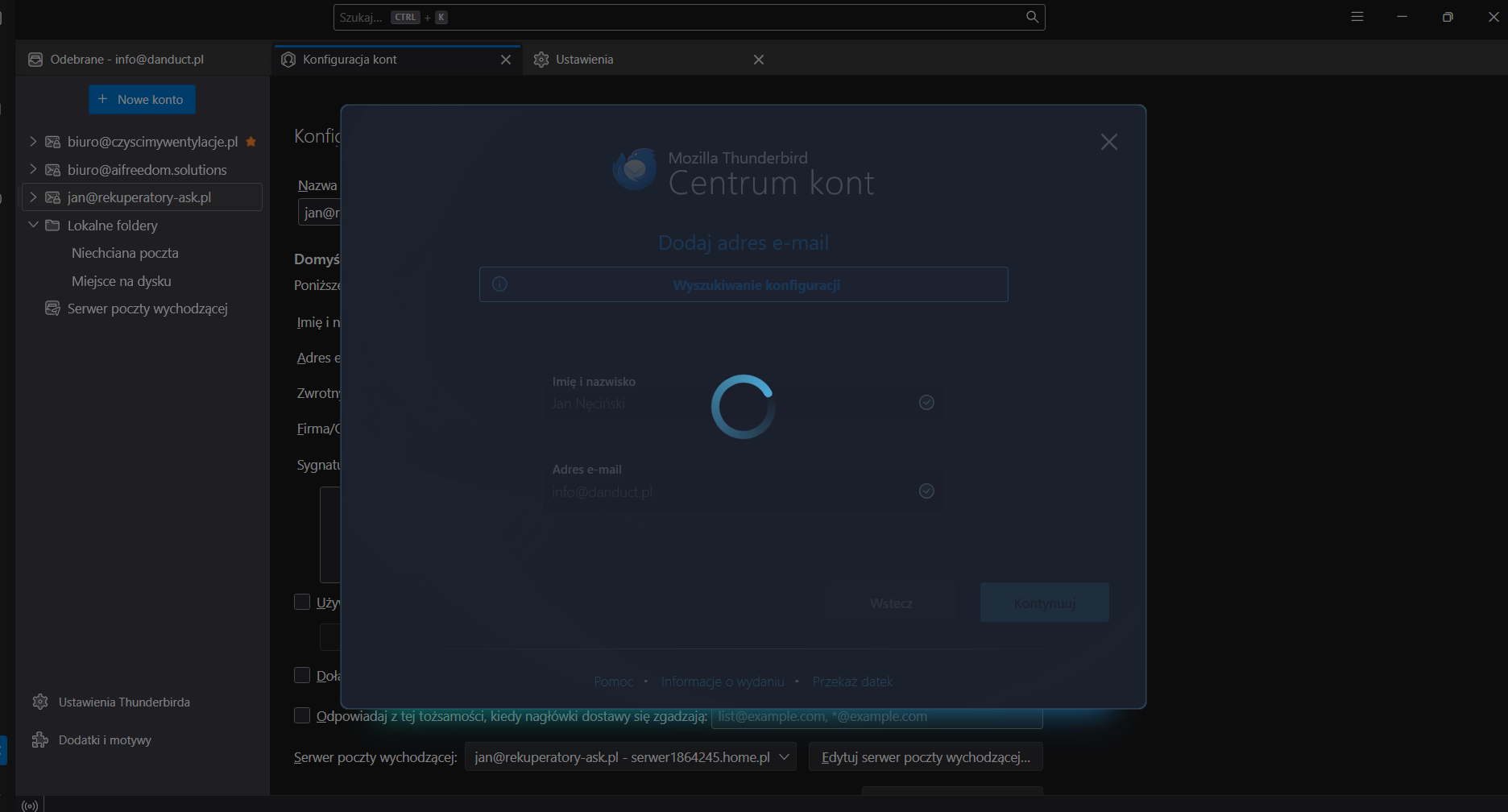Close the Centrum kont dialog with the X
This screenshot has width=1508, height=812.
(1109, 142)
